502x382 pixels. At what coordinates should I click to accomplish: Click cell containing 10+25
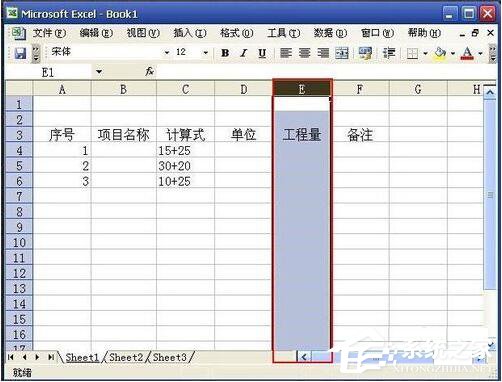pos(185,181)
